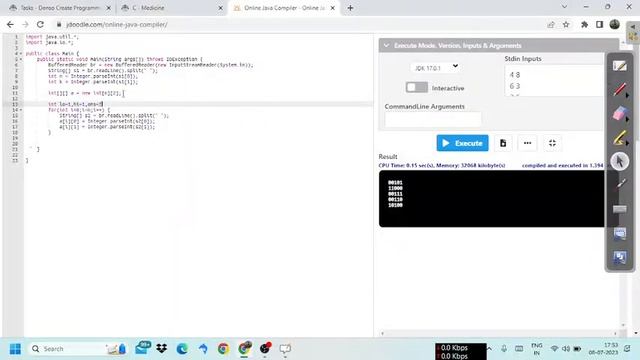Image resolution: width=640 pixels, height=360 pixels.
Task: Open Microsoft Edge from taskbar
Action: pyautogui.click(x=182, y=349)
